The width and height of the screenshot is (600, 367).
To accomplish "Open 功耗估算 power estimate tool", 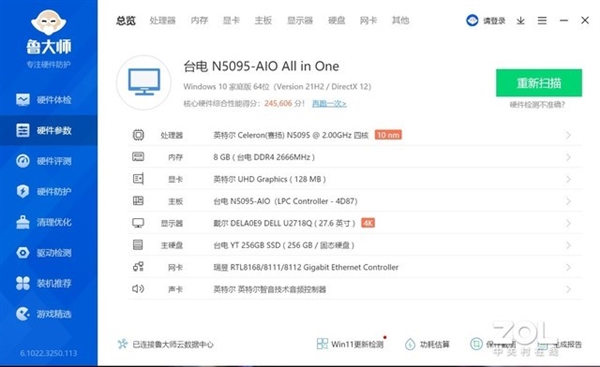I will [x=427, y=344].
